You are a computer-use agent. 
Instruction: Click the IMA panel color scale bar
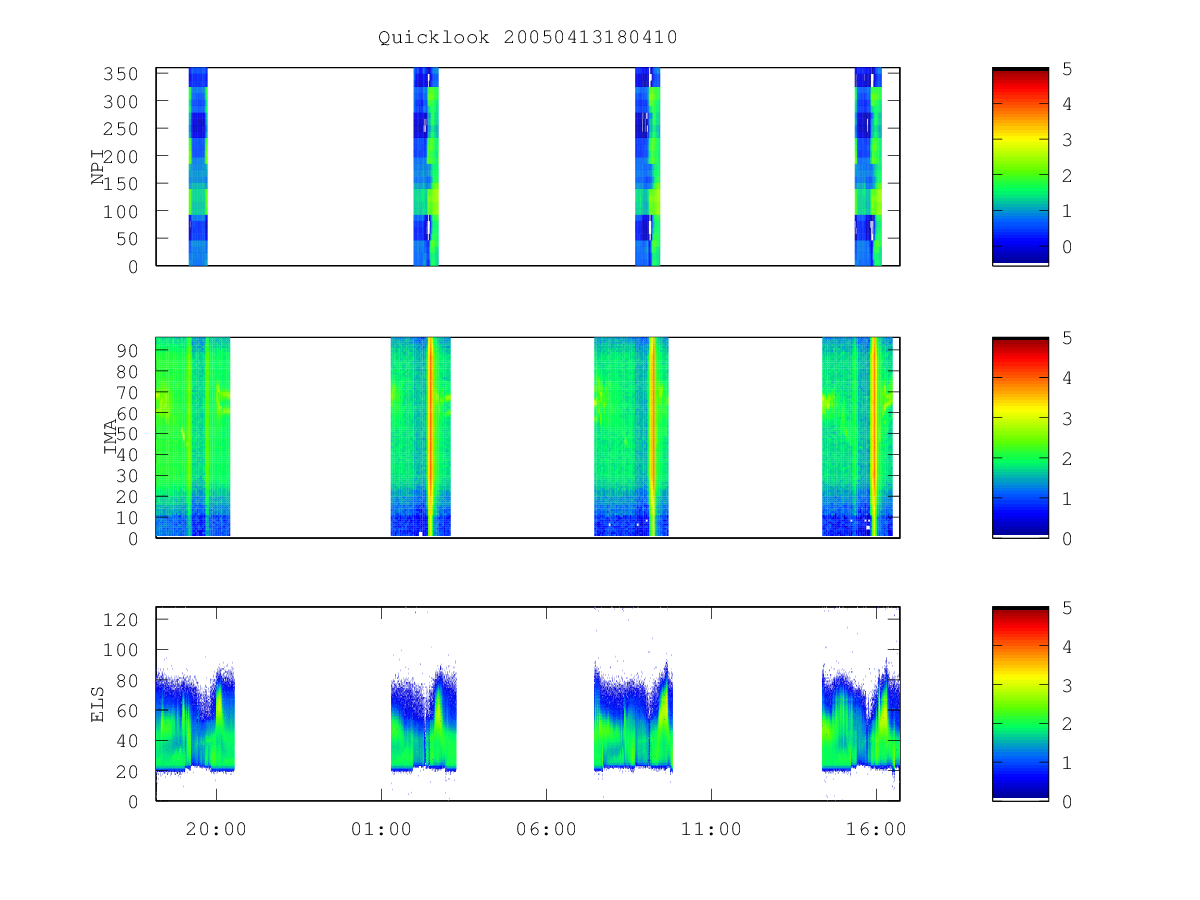click(1020, 437)
